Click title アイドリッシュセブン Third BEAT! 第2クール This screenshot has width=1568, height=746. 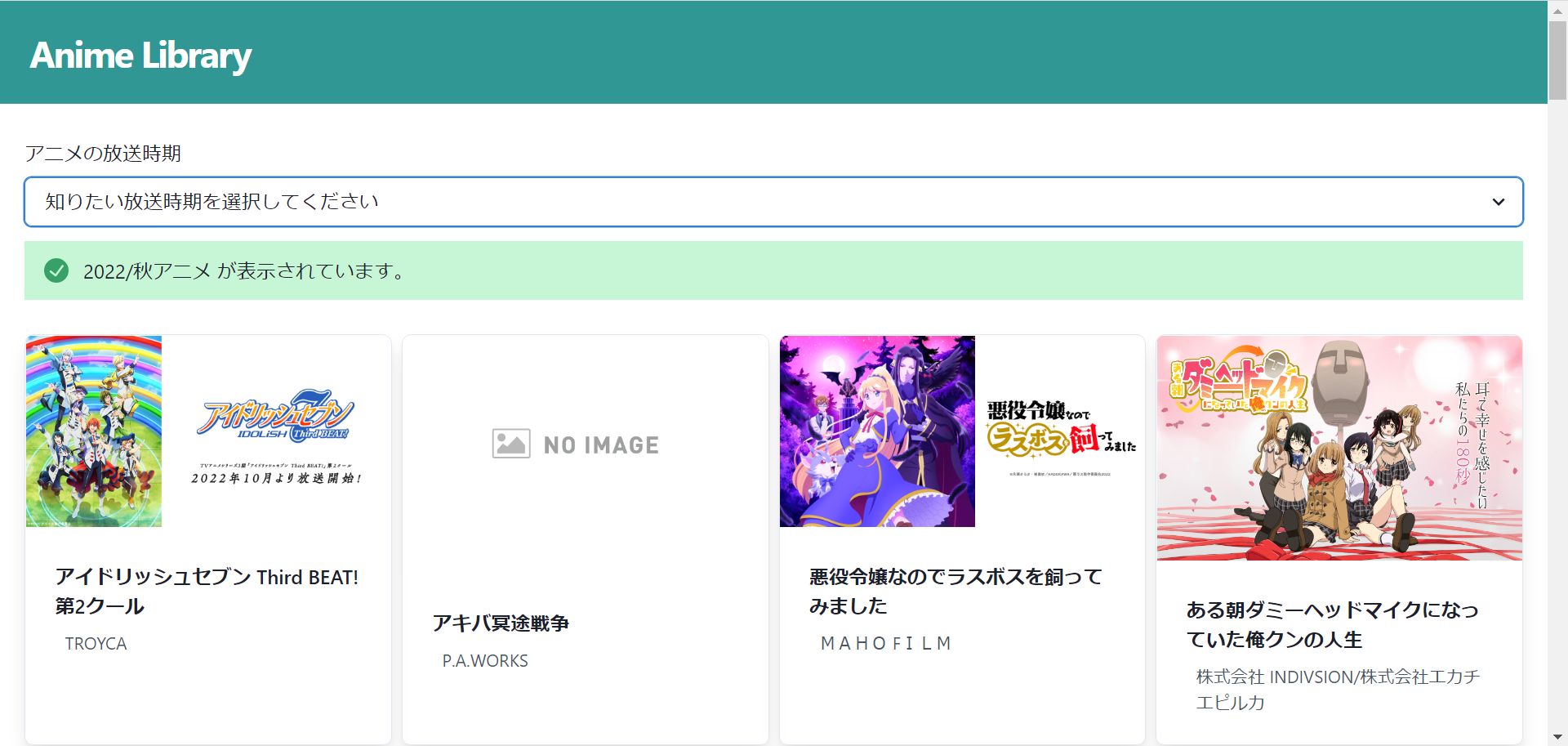pos(207,592)
